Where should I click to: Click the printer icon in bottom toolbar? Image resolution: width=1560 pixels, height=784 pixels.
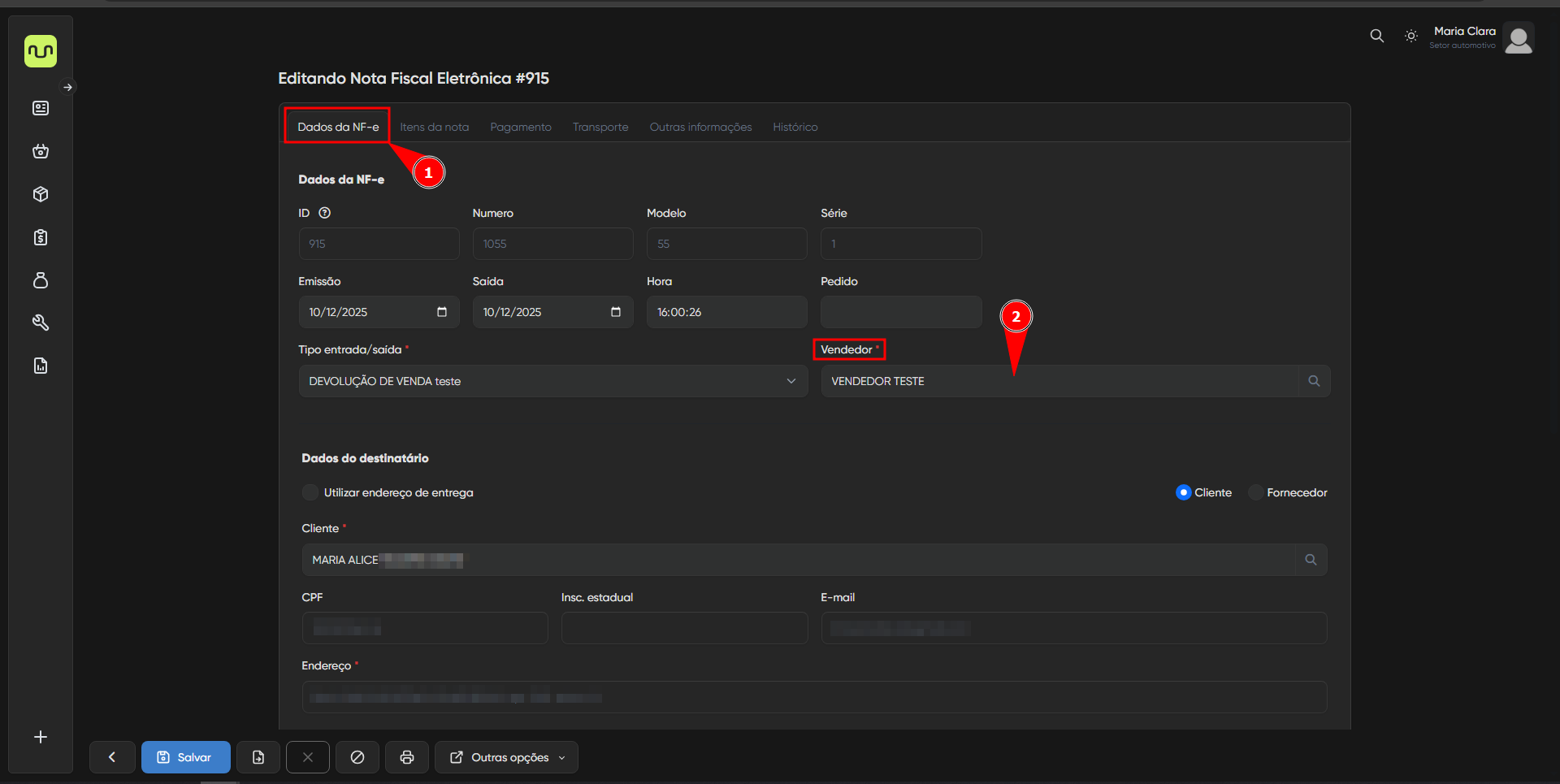coord(407,757)
